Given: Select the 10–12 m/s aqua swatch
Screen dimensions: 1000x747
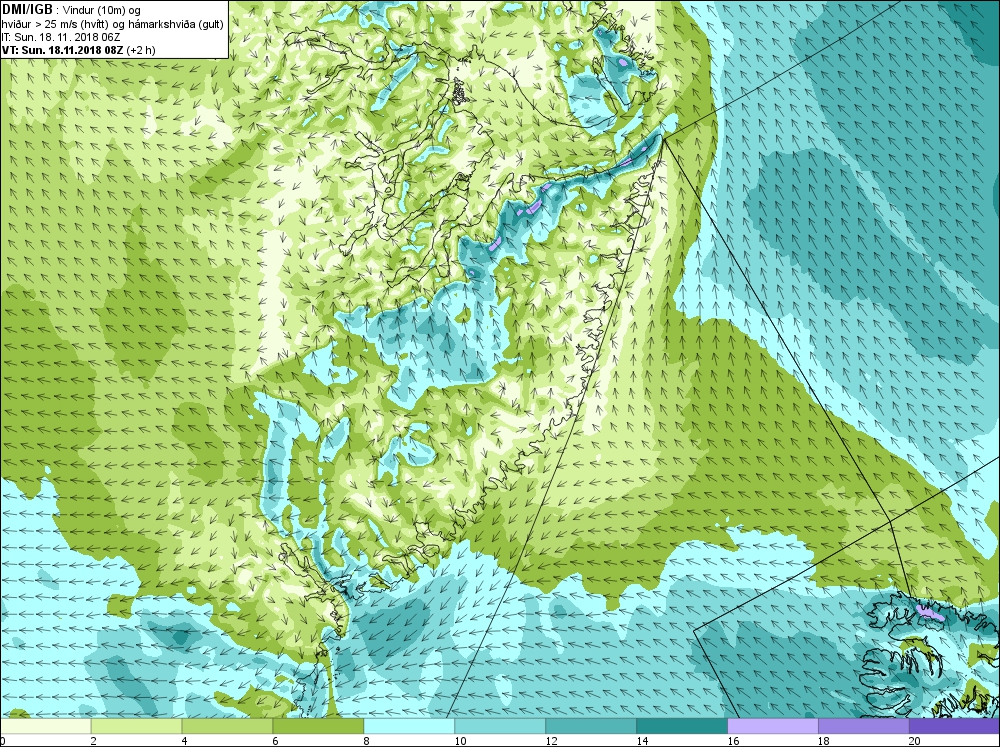Looking at the screenshot, I should coord(500,726).
